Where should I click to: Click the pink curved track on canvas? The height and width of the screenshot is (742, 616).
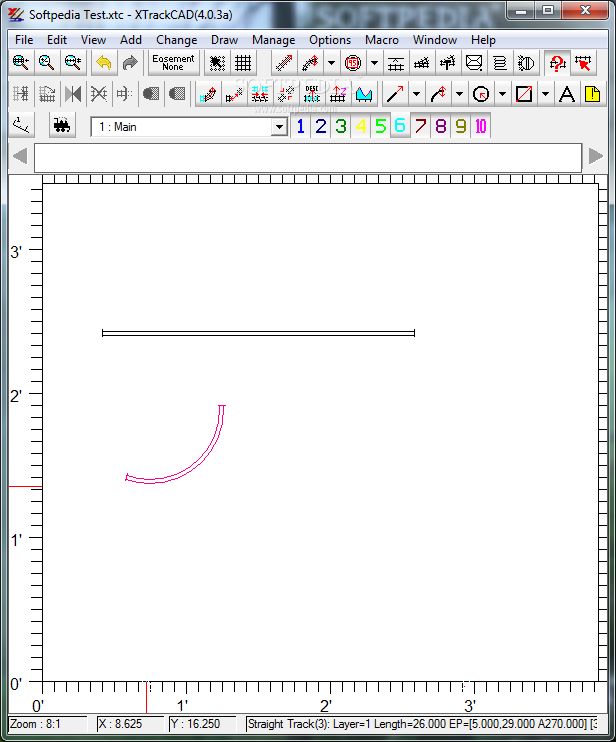[x=203, y=457]
